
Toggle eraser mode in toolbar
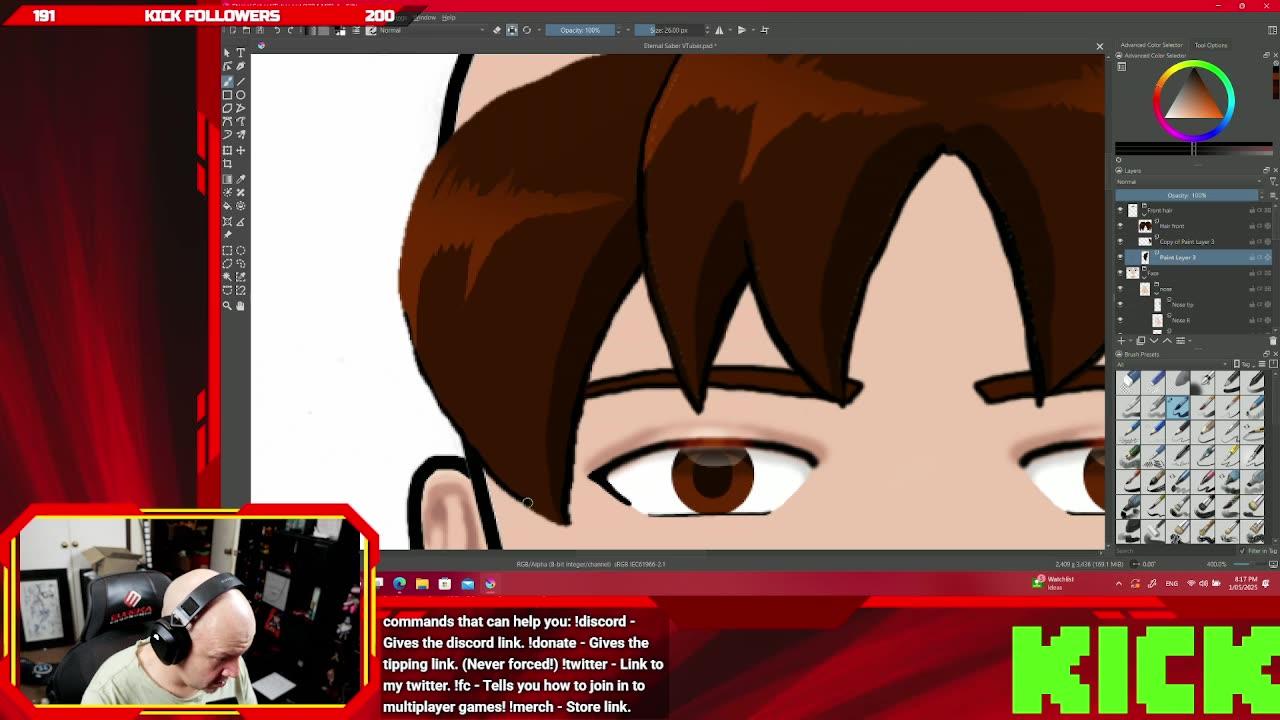coord(497,30)
